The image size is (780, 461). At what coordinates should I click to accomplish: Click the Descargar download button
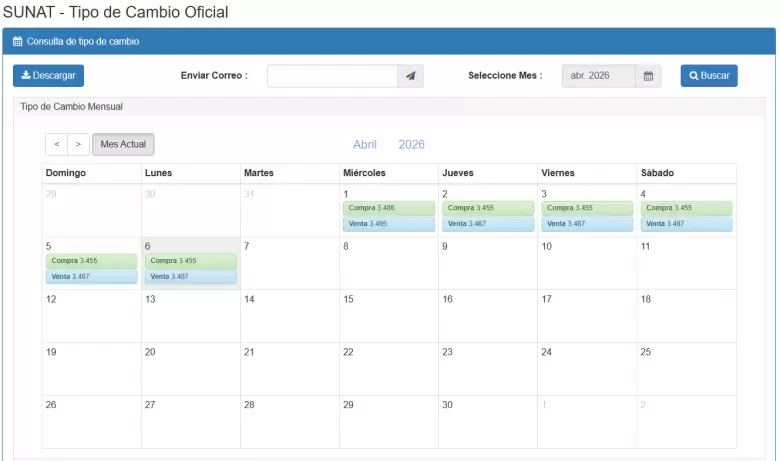(48, 76)
